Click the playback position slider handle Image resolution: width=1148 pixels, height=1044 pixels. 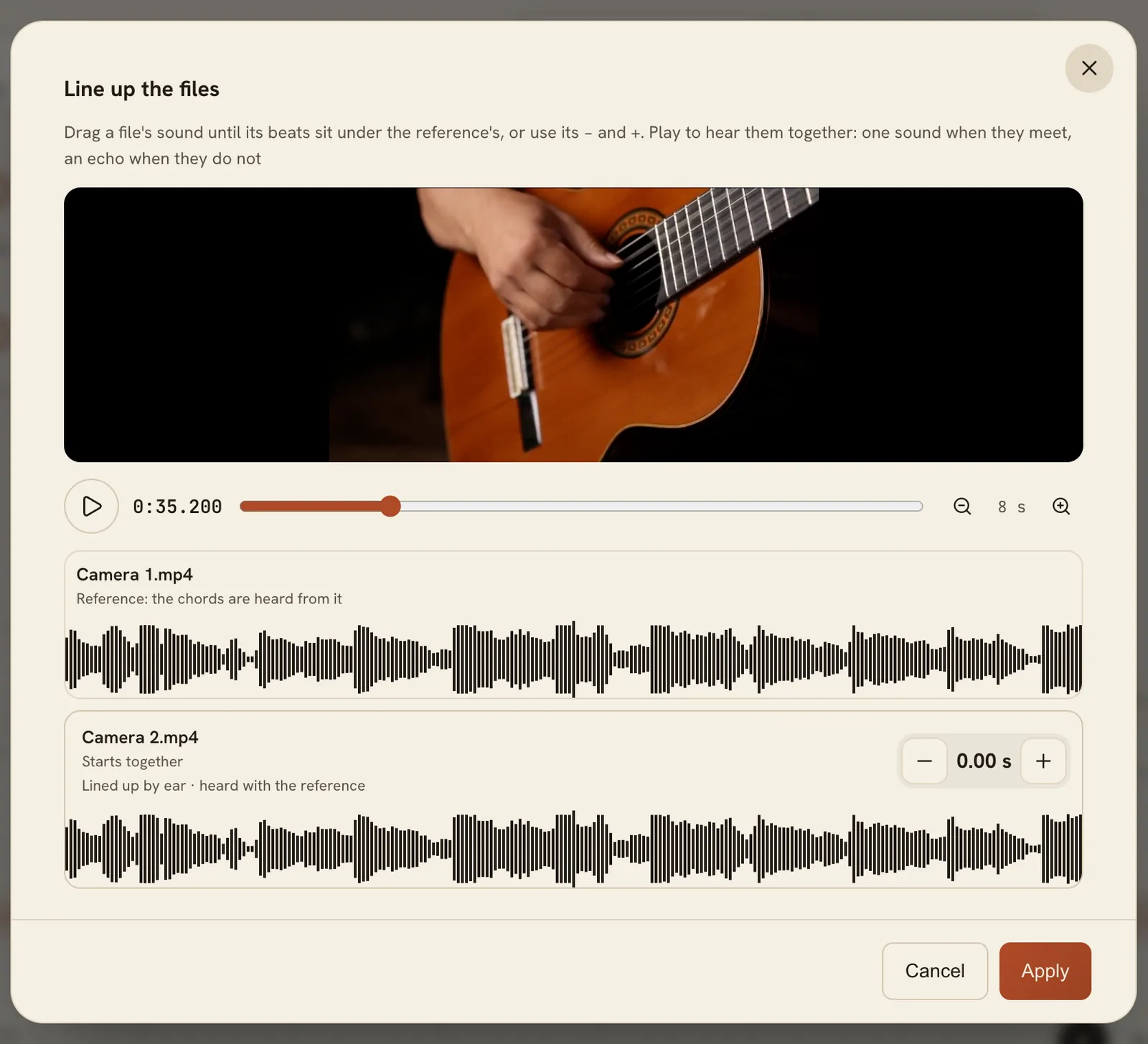[390, 506]
